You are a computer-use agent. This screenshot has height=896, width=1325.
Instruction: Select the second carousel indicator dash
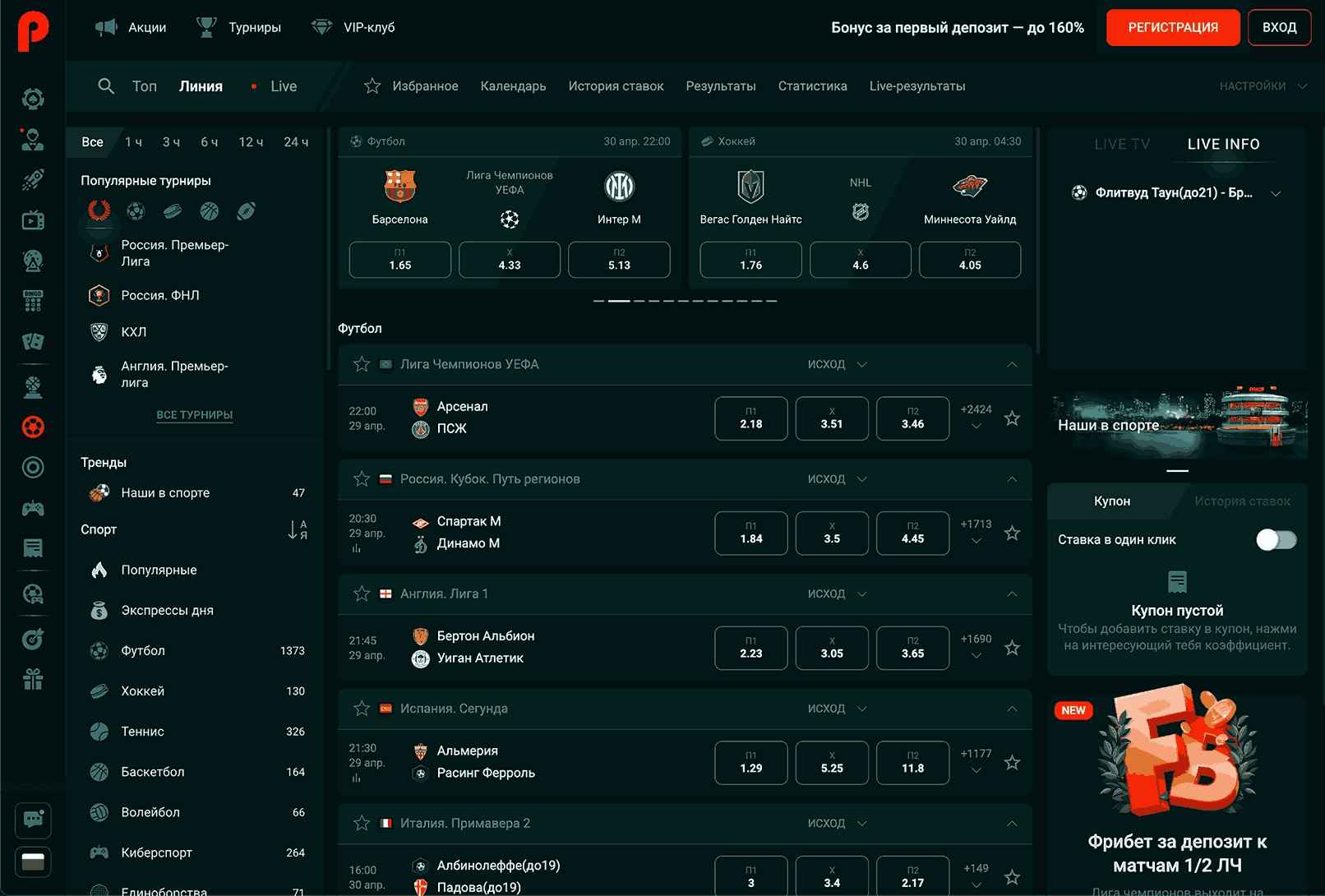(x=618, y=301)
